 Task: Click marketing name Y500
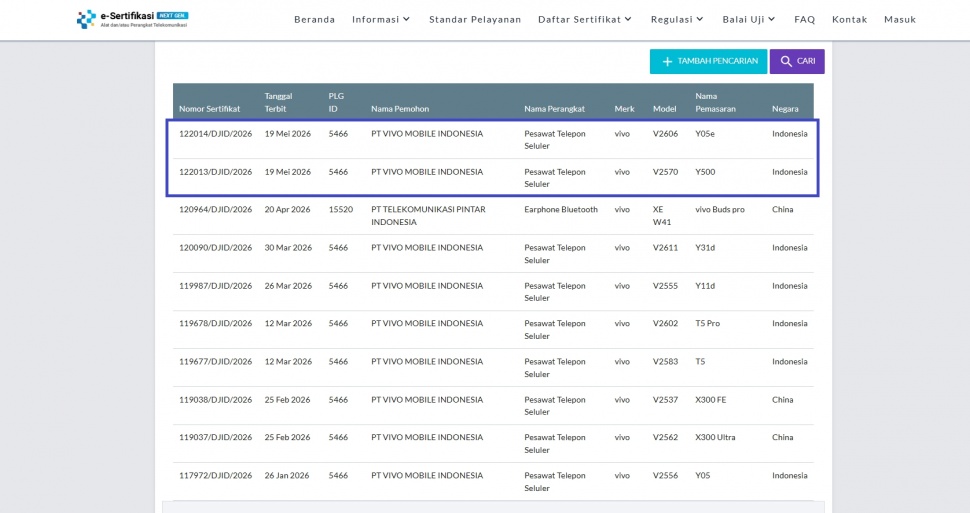coord(705,172)
